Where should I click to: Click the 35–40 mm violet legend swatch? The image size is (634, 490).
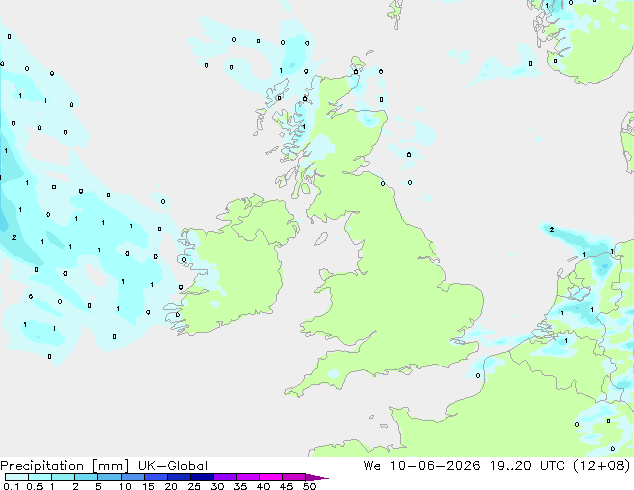[247, 477]
